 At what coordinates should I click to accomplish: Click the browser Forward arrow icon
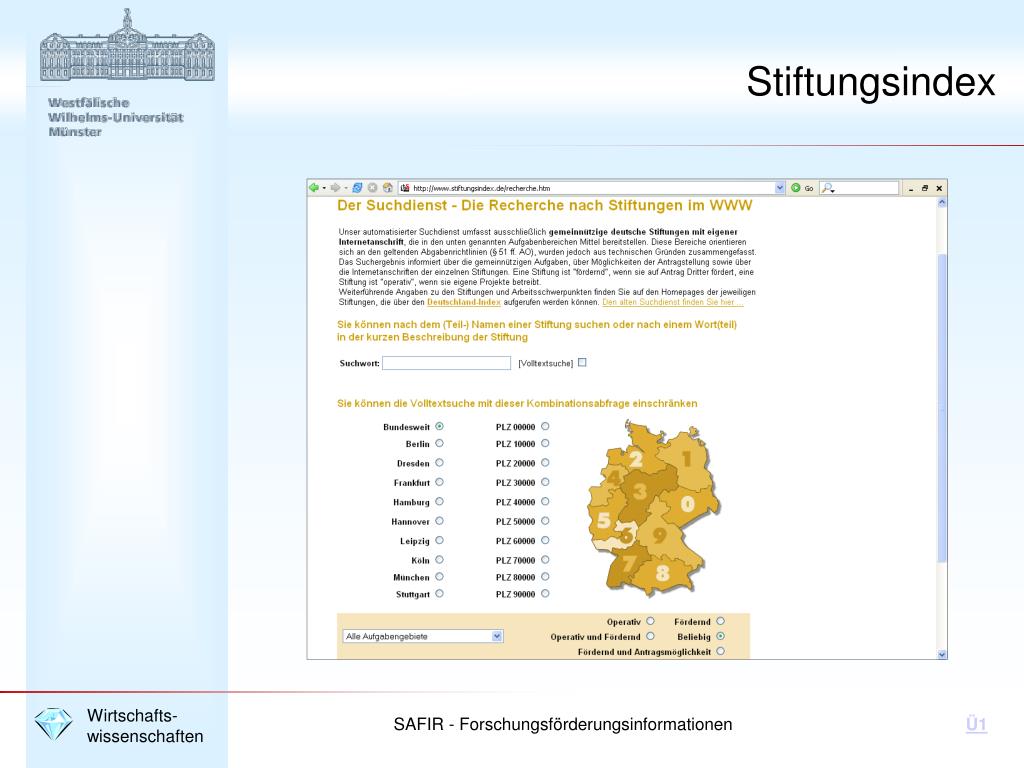335,188
